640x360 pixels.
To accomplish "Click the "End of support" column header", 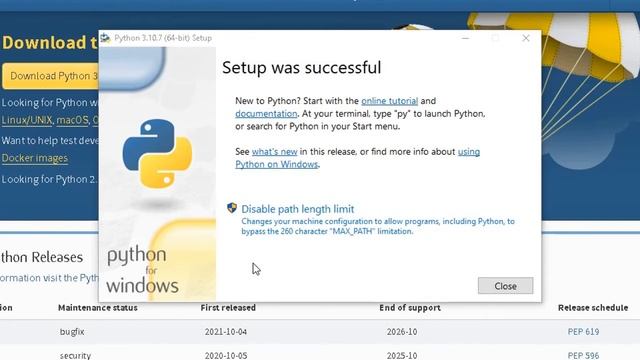I will [410, 308].
